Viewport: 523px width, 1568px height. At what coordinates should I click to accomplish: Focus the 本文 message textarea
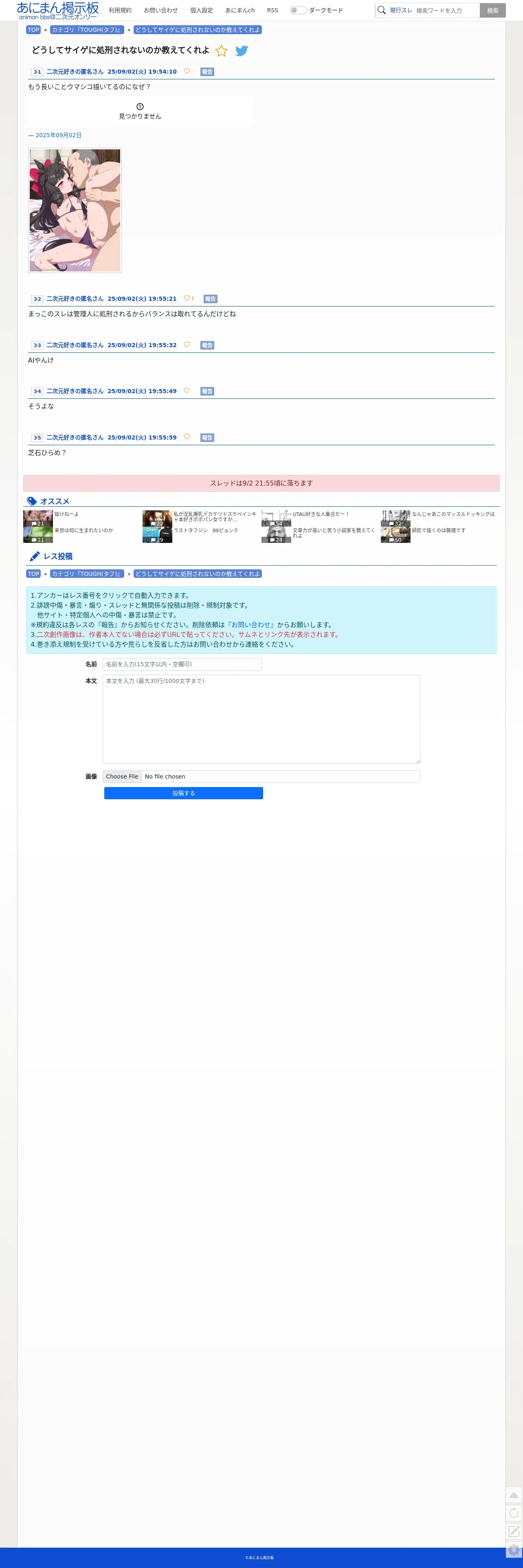tap(261, 719)
